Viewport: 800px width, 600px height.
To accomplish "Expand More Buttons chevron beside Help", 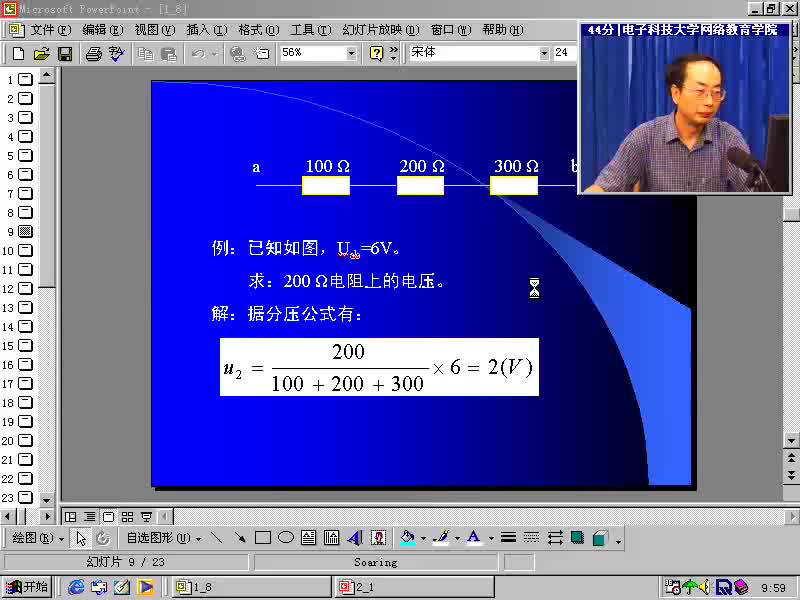I will tap(393, 54).
